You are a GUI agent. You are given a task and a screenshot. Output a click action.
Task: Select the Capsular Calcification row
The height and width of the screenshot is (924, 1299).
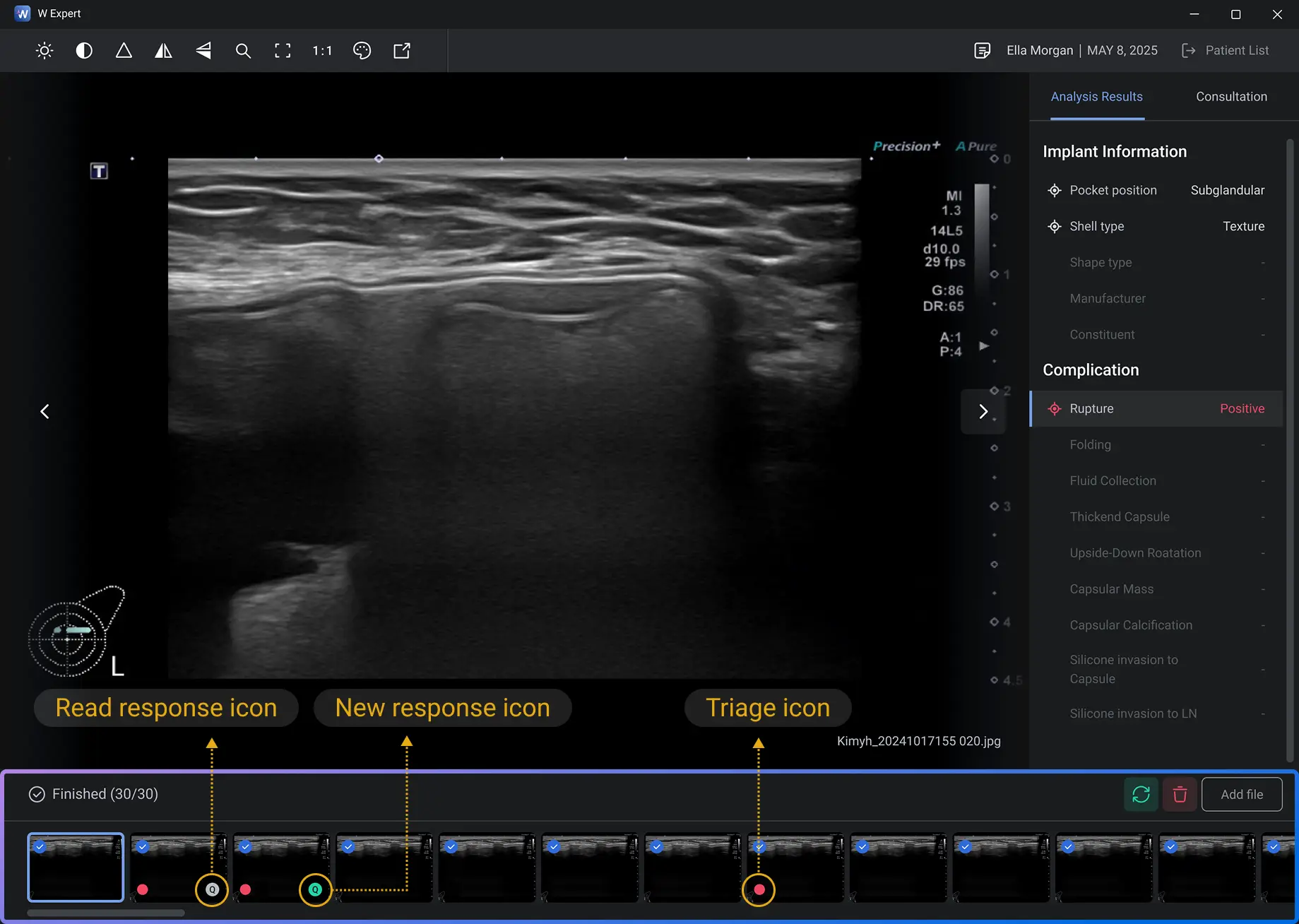[x=1157, y=624]
